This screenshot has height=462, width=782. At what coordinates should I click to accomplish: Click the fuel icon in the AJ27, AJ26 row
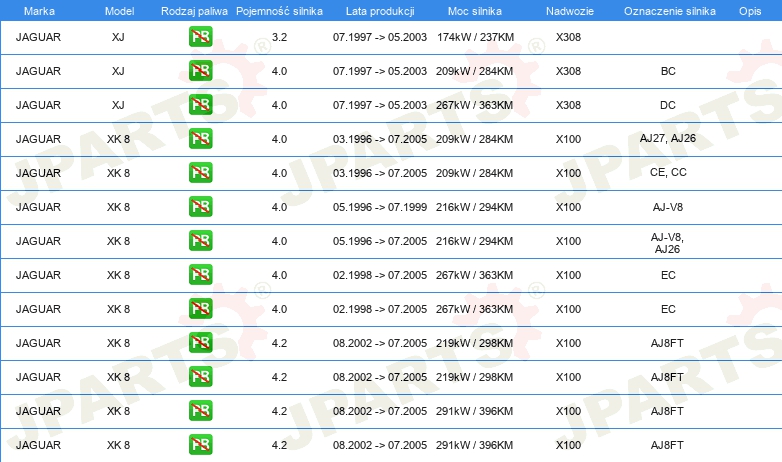pyautogui.click(x=200, y=139)
